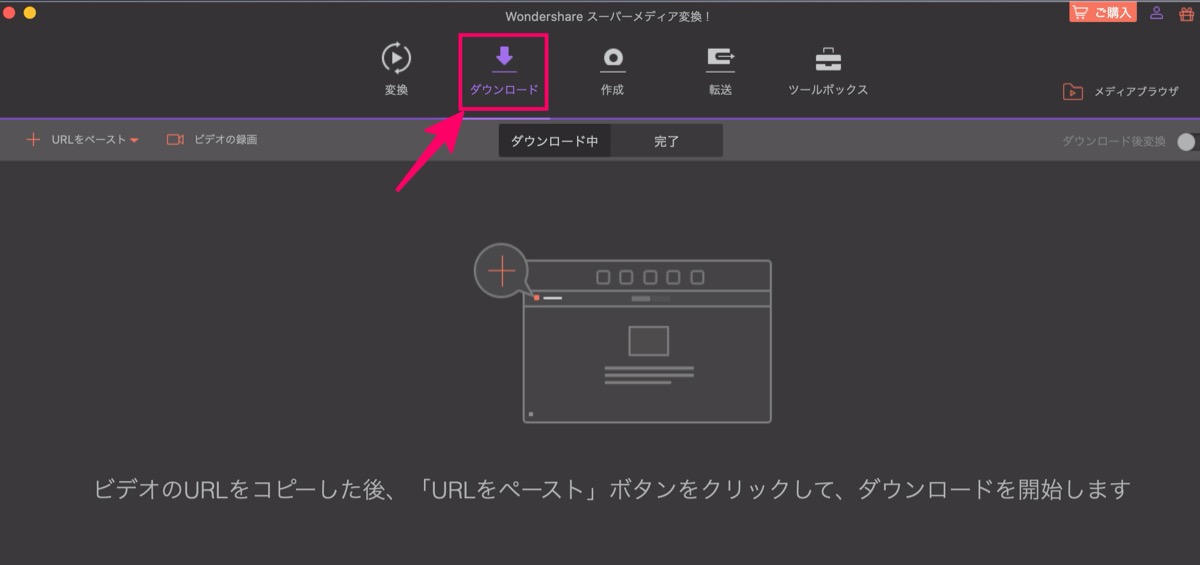Click the large plus circle illustration

pos(501,270)
